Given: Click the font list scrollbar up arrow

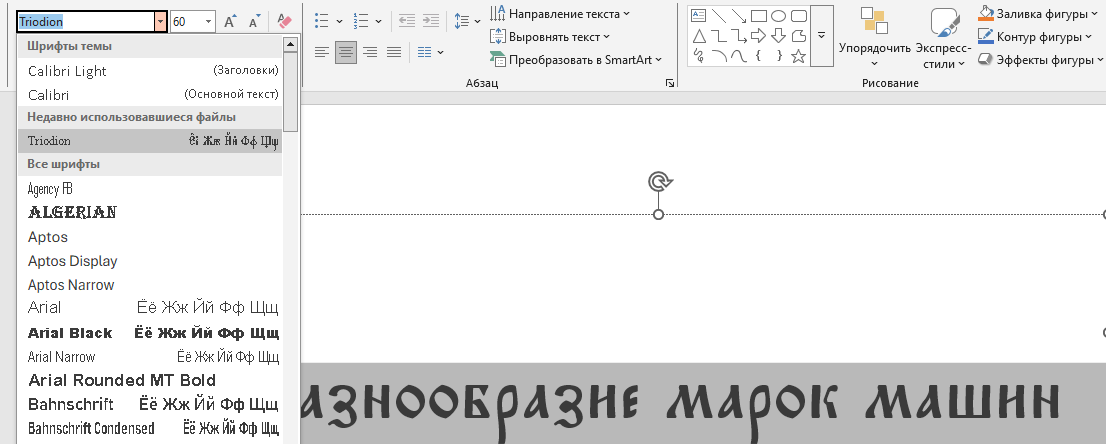Looking at the screenshot, I should click(291, 45).
